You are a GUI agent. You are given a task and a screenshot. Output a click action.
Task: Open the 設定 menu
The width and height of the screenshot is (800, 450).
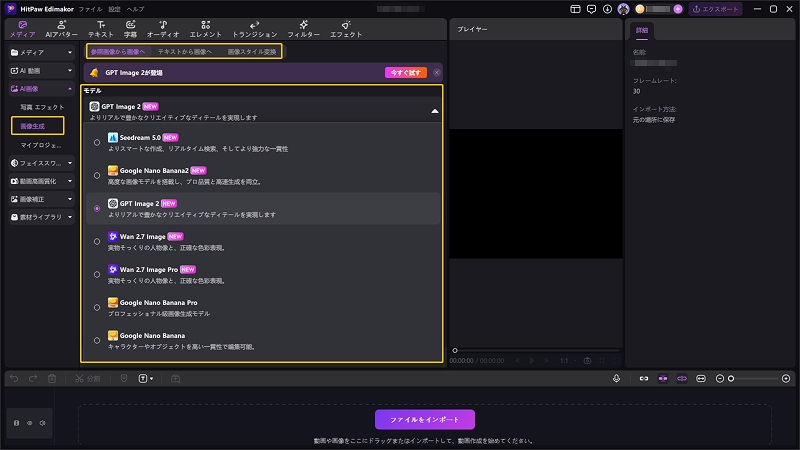(x=114, y=9)
